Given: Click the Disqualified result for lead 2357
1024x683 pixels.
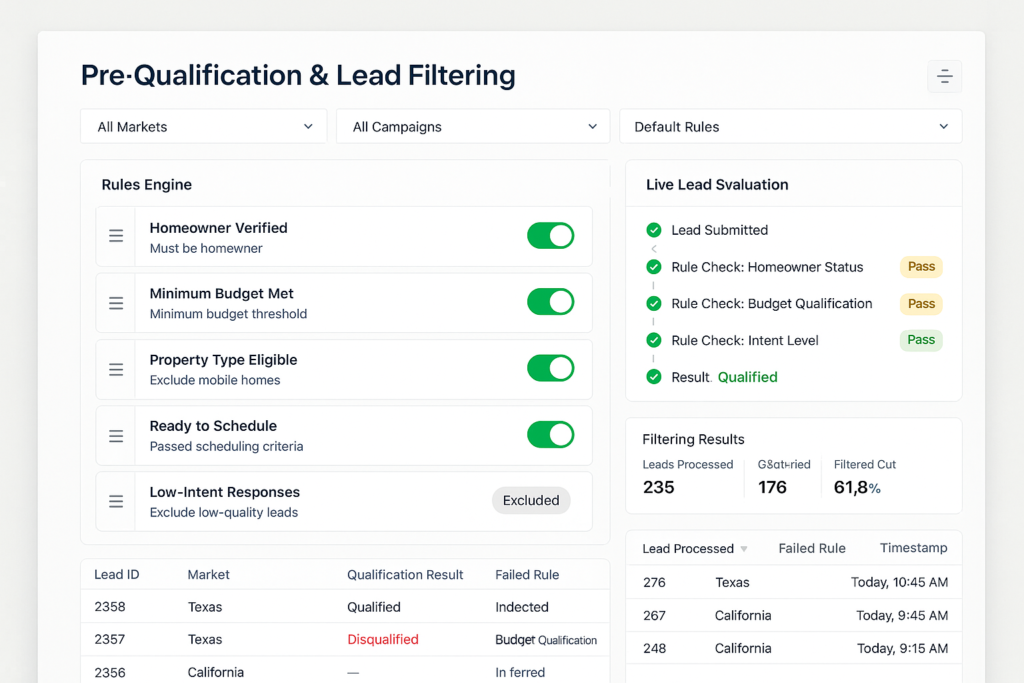Looking at the screenshot, I should point(383,640).
